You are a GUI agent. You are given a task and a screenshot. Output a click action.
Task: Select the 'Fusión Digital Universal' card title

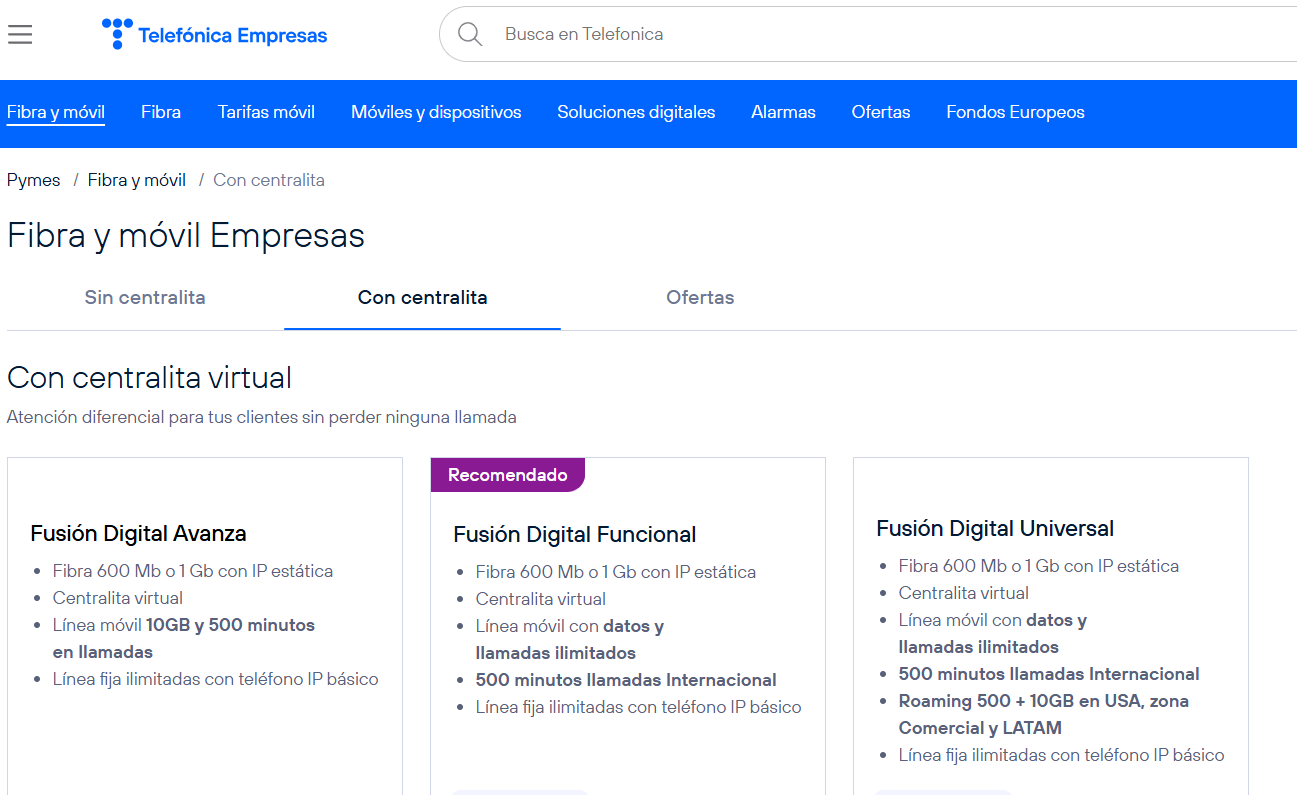pyautogui.click(x=995, y=528)
